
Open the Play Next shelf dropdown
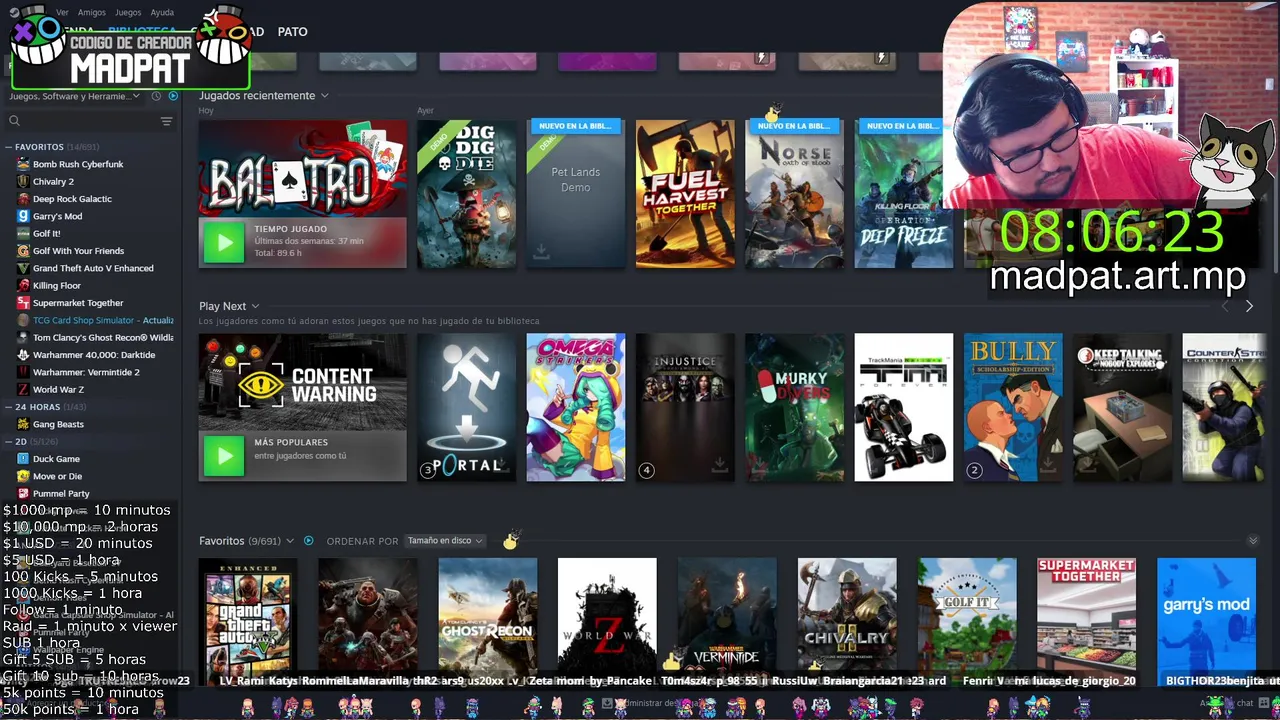[x=255, y=306]
